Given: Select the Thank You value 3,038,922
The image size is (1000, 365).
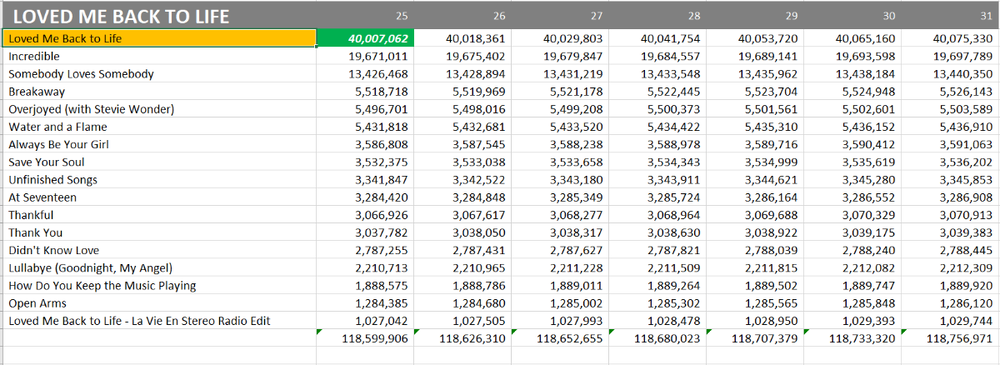Looking at the screenshot, I should [754, 232].
